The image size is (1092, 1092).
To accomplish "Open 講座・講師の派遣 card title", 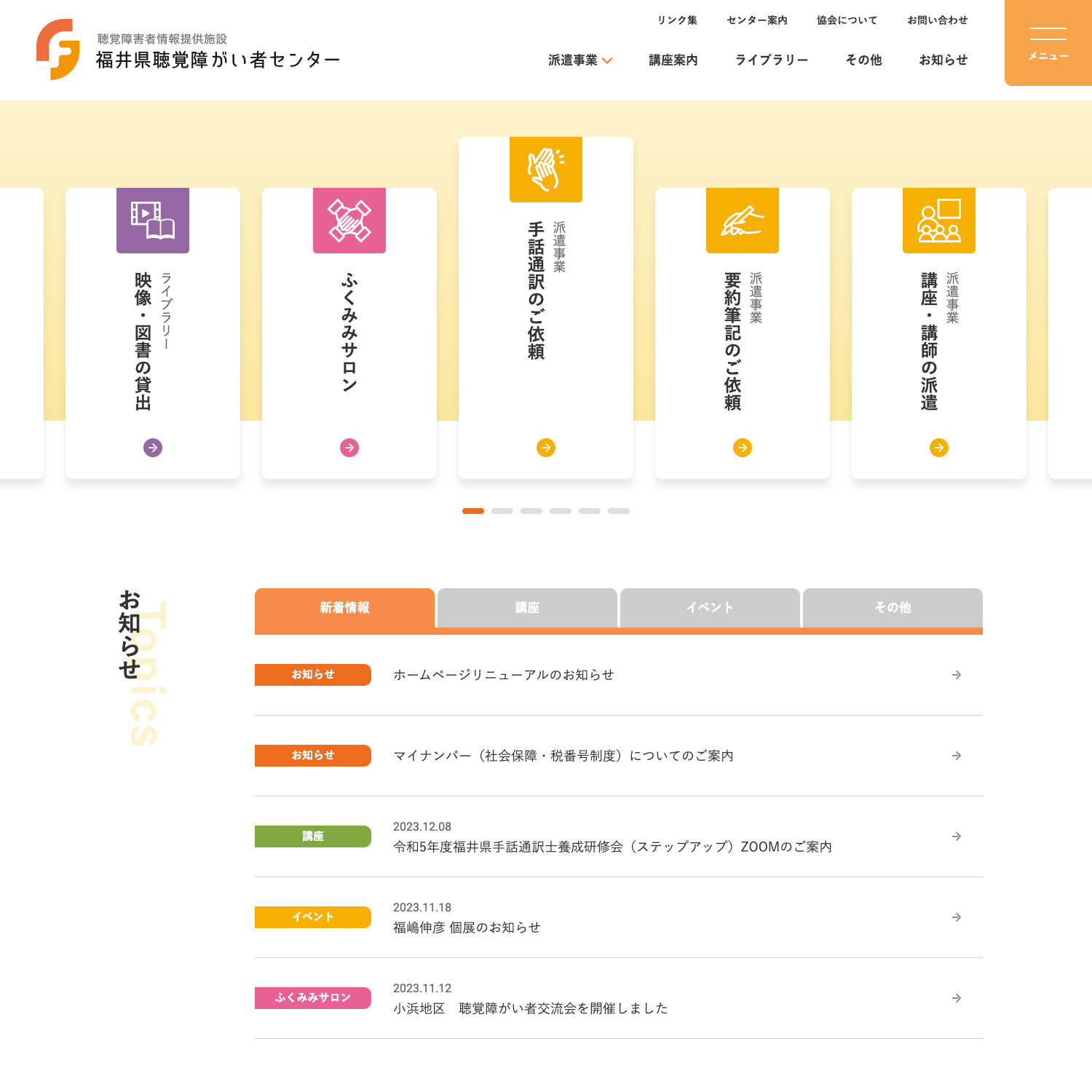I will (929, 341).
